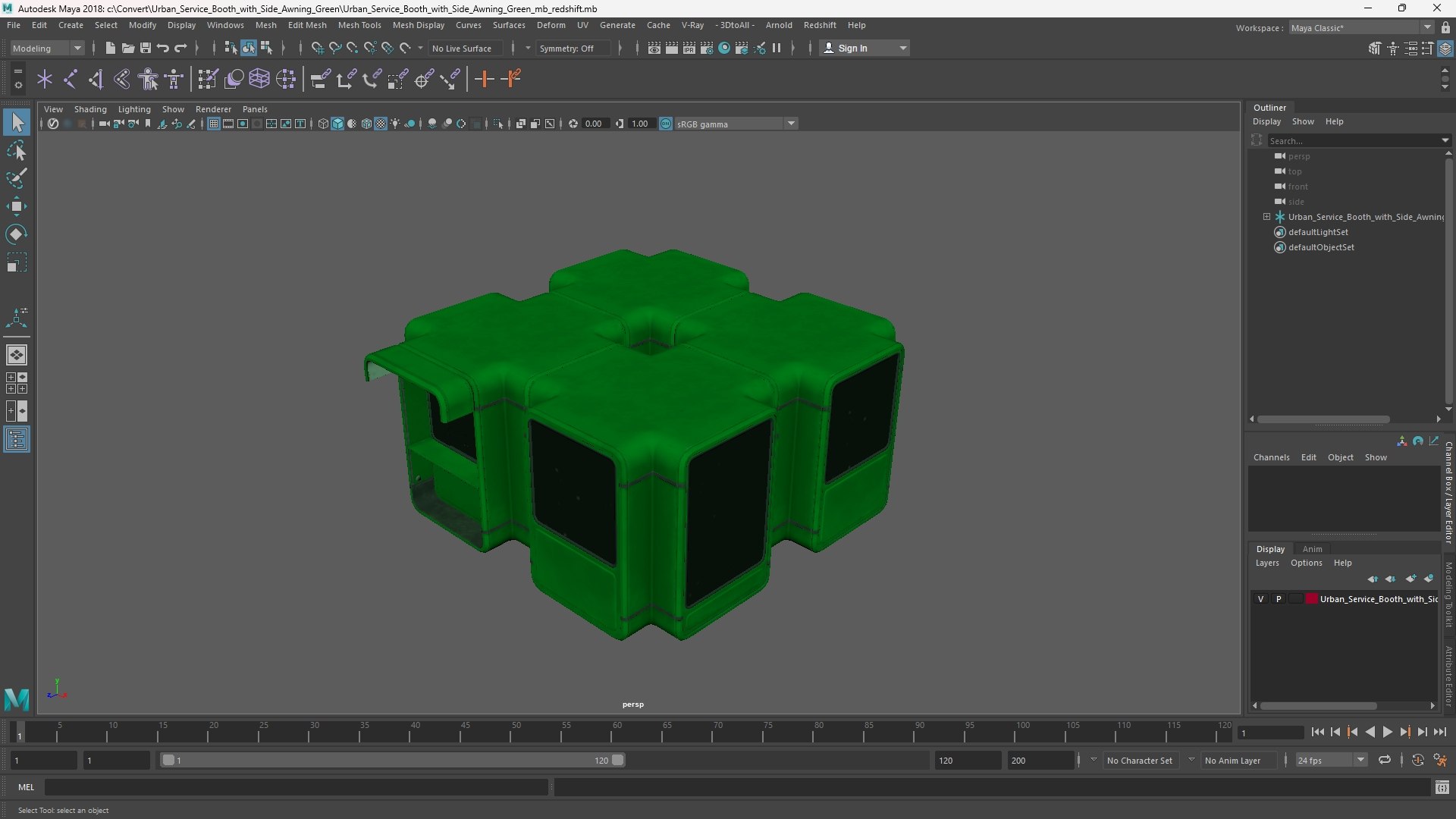Toggle layer playback P box
Viewport: 1456px width, 819px height.
(1279, 599)
